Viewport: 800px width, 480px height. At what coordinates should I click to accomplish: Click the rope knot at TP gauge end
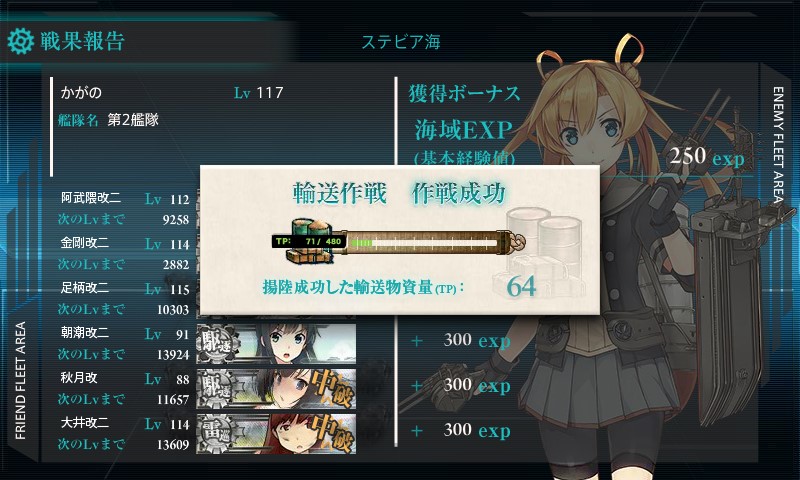tap(518, 242)
